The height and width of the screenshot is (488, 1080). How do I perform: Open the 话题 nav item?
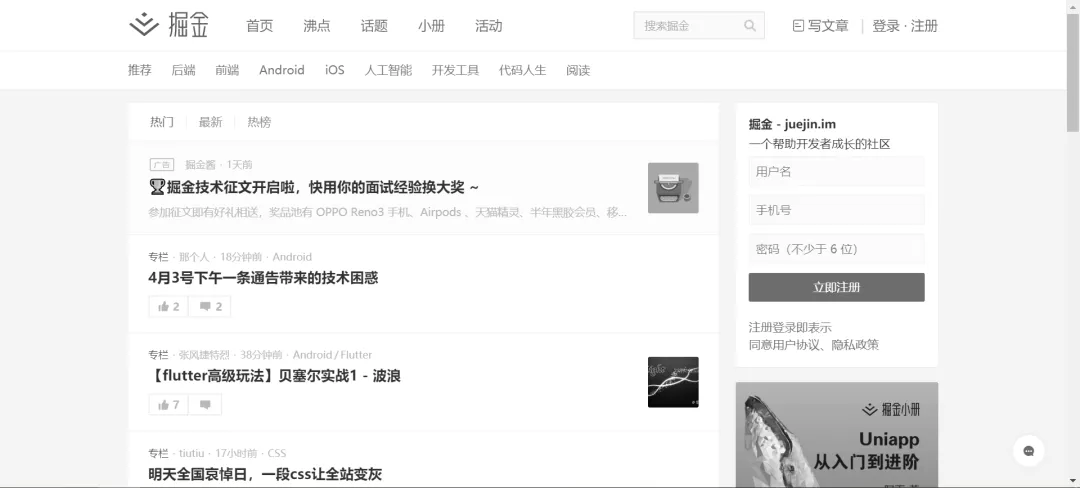click(374, 26)
